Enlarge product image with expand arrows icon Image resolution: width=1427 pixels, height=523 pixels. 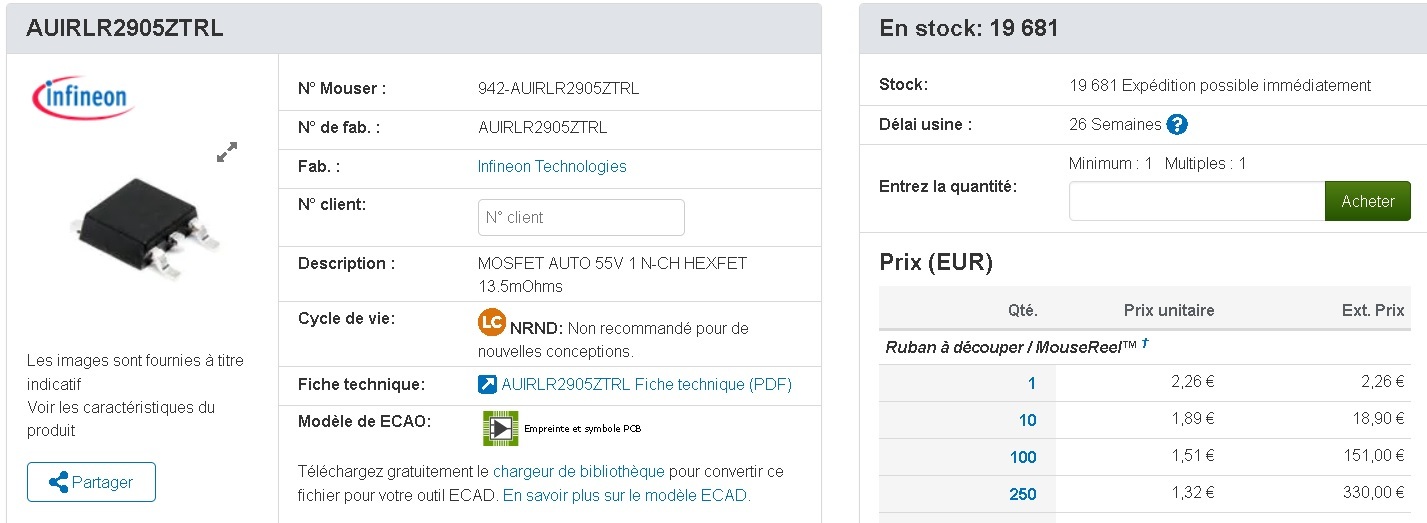[x=227, y=152]
